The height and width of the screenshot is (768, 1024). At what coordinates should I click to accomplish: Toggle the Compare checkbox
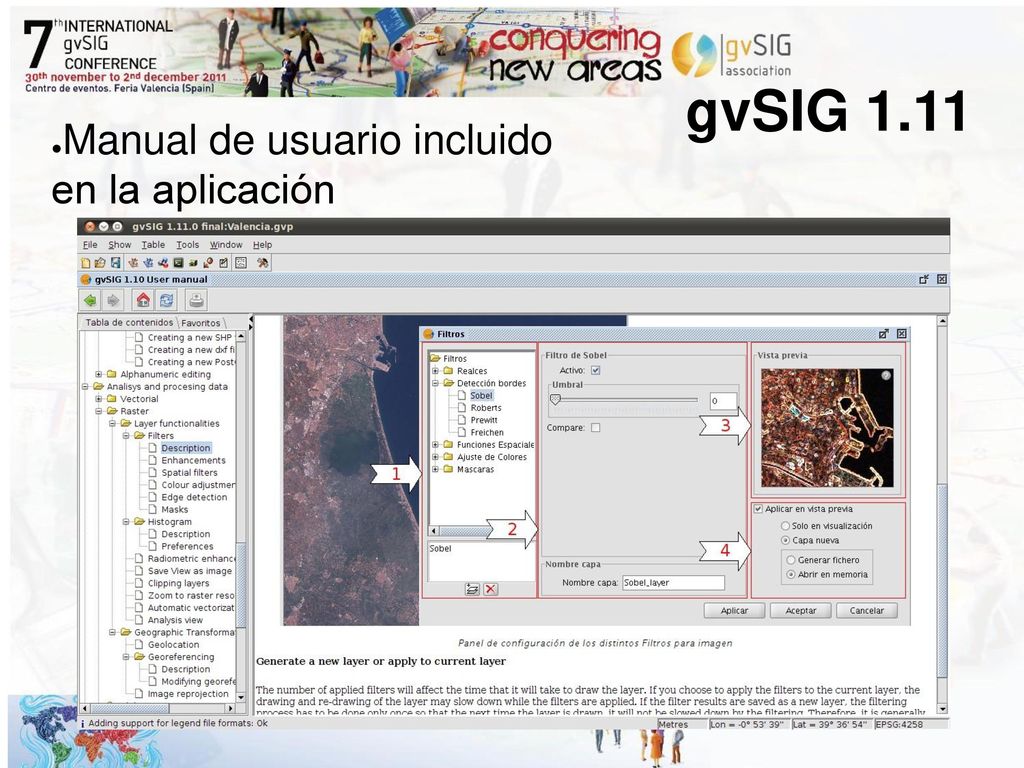pos(596,428)
